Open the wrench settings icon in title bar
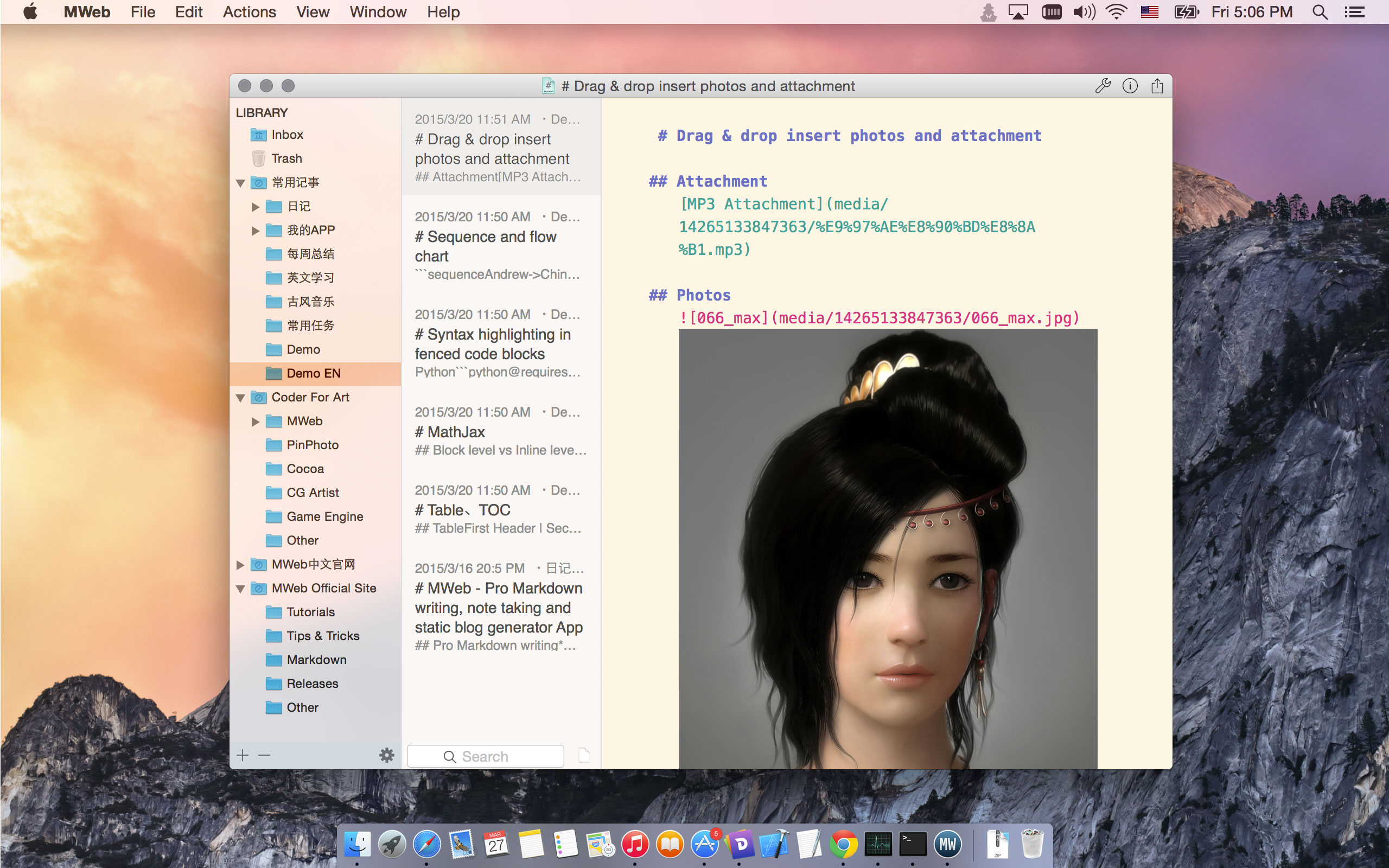Screen dimensions: 1389x868 1103,86
